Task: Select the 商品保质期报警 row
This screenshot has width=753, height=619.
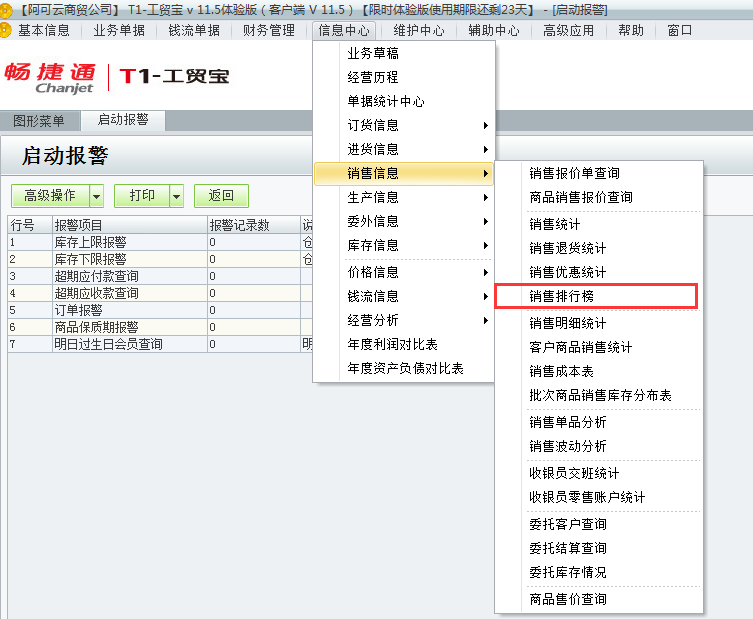Action: pos(160,327)
